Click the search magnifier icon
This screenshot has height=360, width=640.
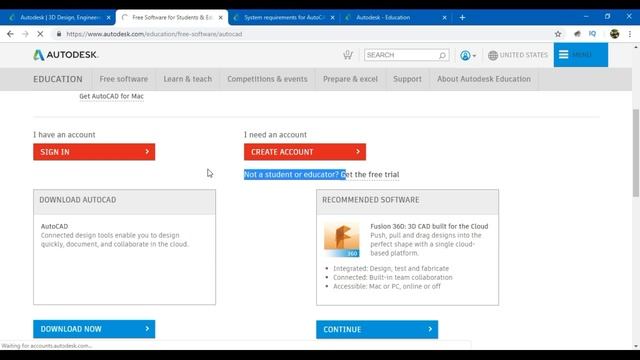[x=442, y=55]
